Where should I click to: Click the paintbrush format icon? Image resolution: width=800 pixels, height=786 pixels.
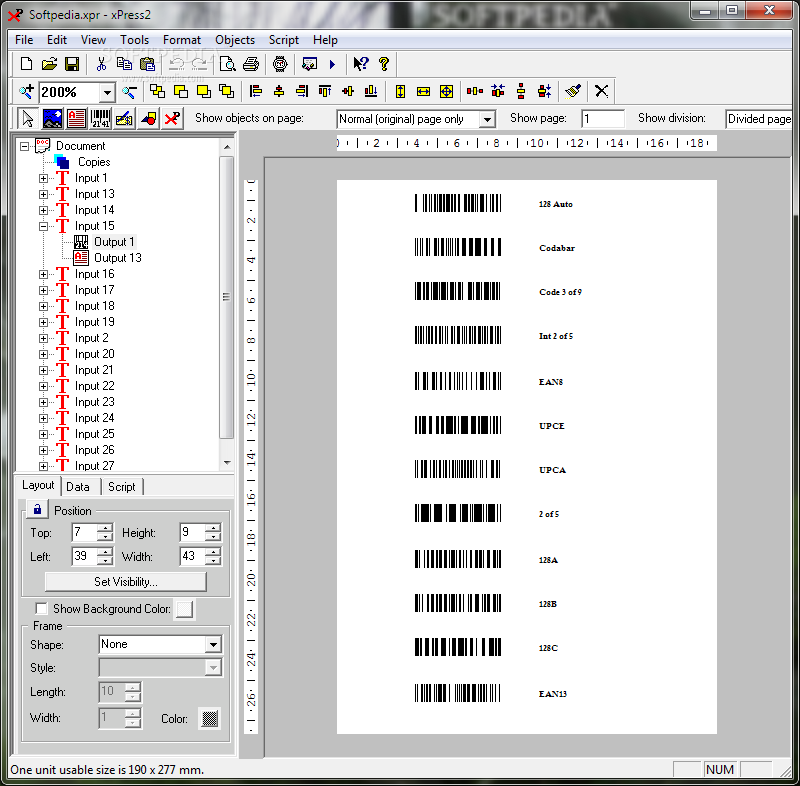click(573, 92)
